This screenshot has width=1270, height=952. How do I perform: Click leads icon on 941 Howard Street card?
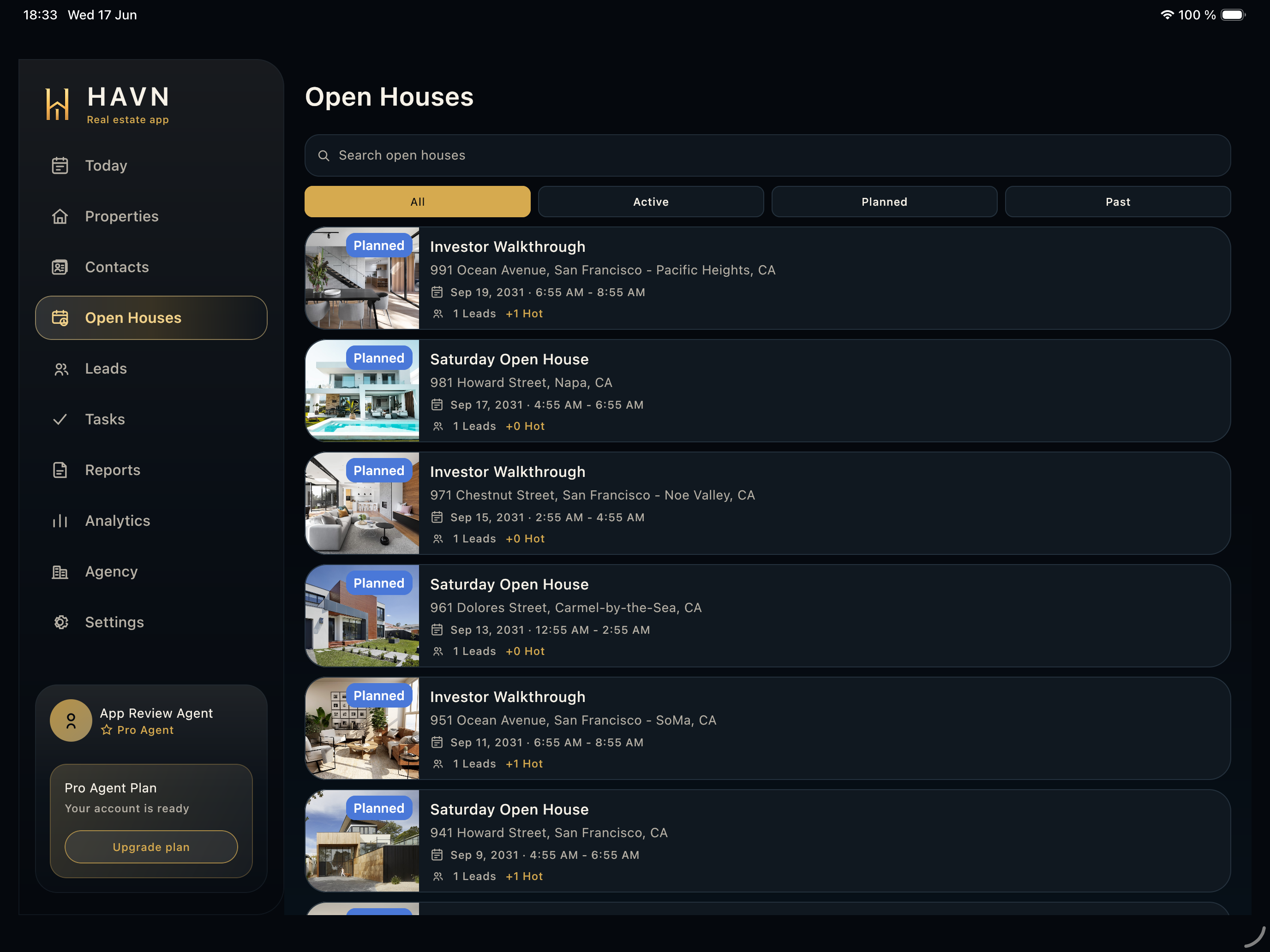437,876
